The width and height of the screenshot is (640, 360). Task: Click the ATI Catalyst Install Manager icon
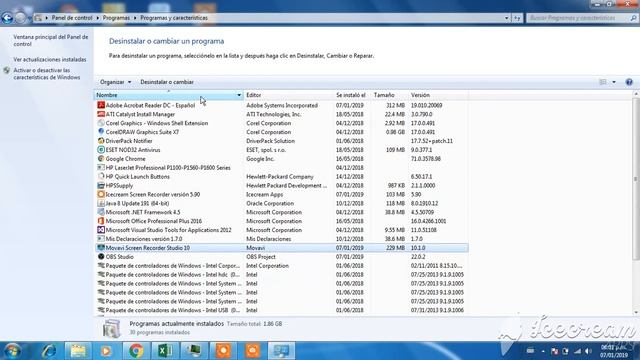[101, 114]
